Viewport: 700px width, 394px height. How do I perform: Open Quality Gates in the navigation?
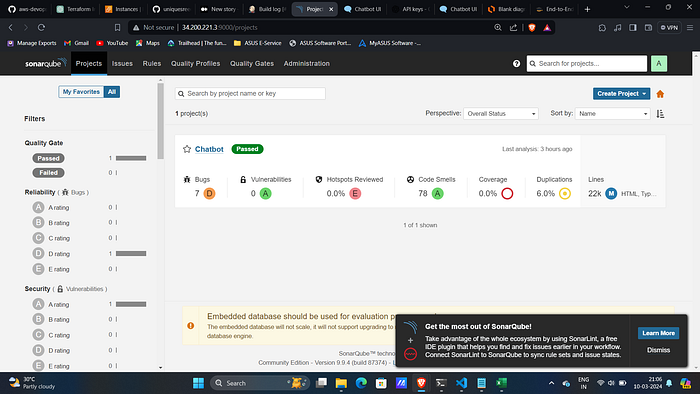252,64
